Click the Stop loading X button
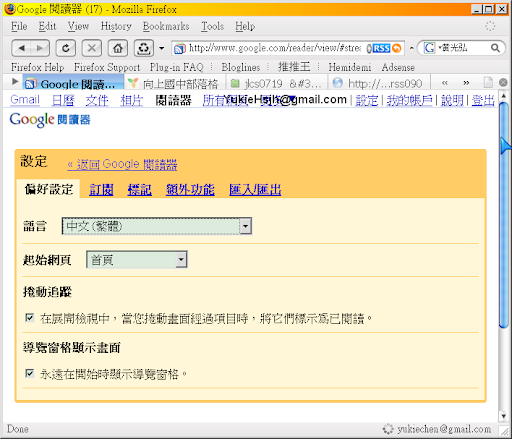The height and width of the screenshot is (439, 512). [92, 49]
